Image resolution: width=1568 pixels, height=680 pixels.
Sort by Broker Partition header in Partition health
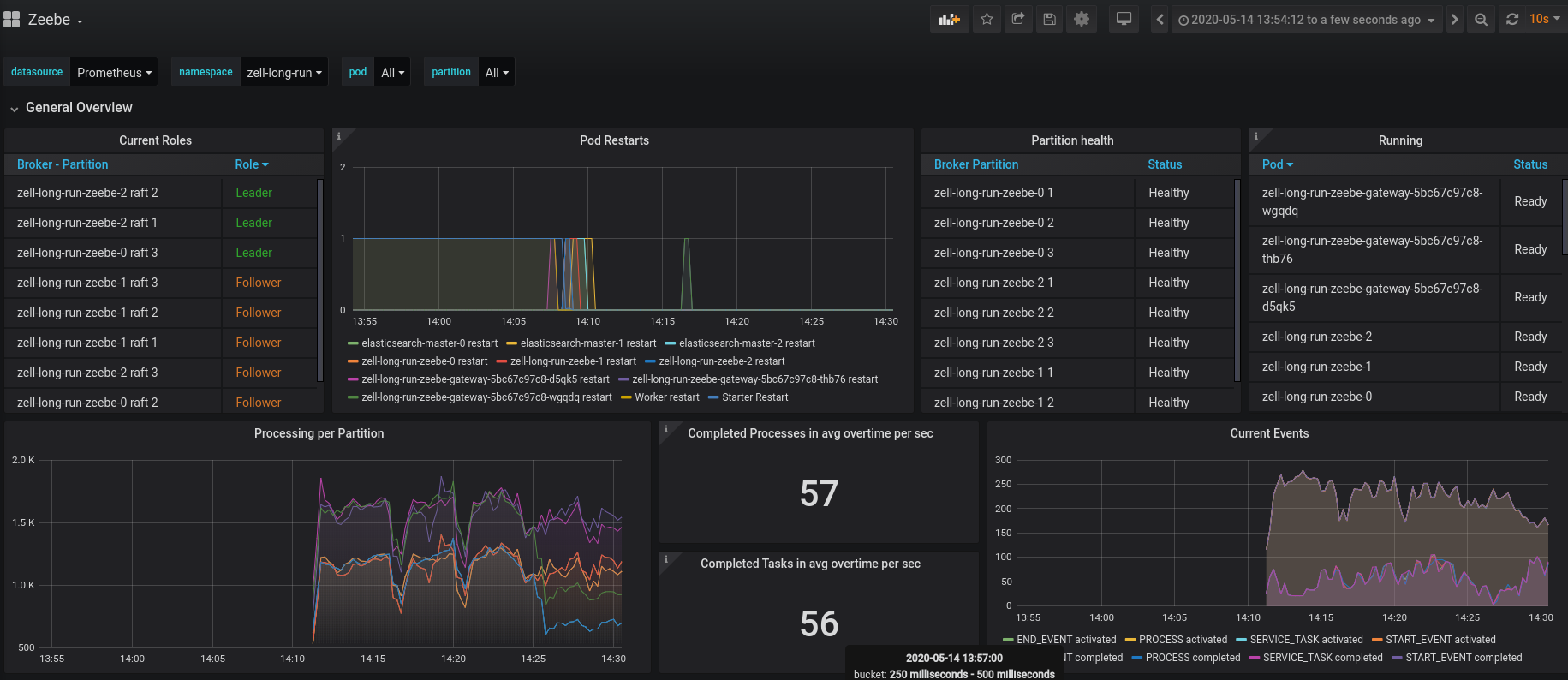[976, 164]
